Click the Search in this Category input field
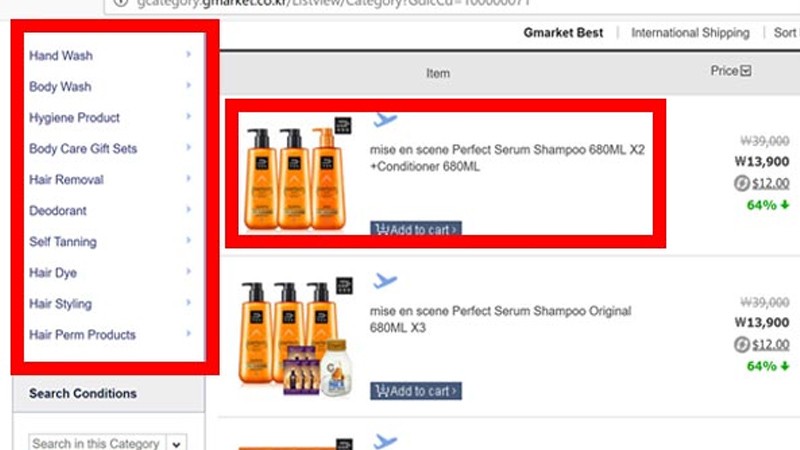Viewport: 800px width, 450px height. pyautogui.click(x=97, y=443)
